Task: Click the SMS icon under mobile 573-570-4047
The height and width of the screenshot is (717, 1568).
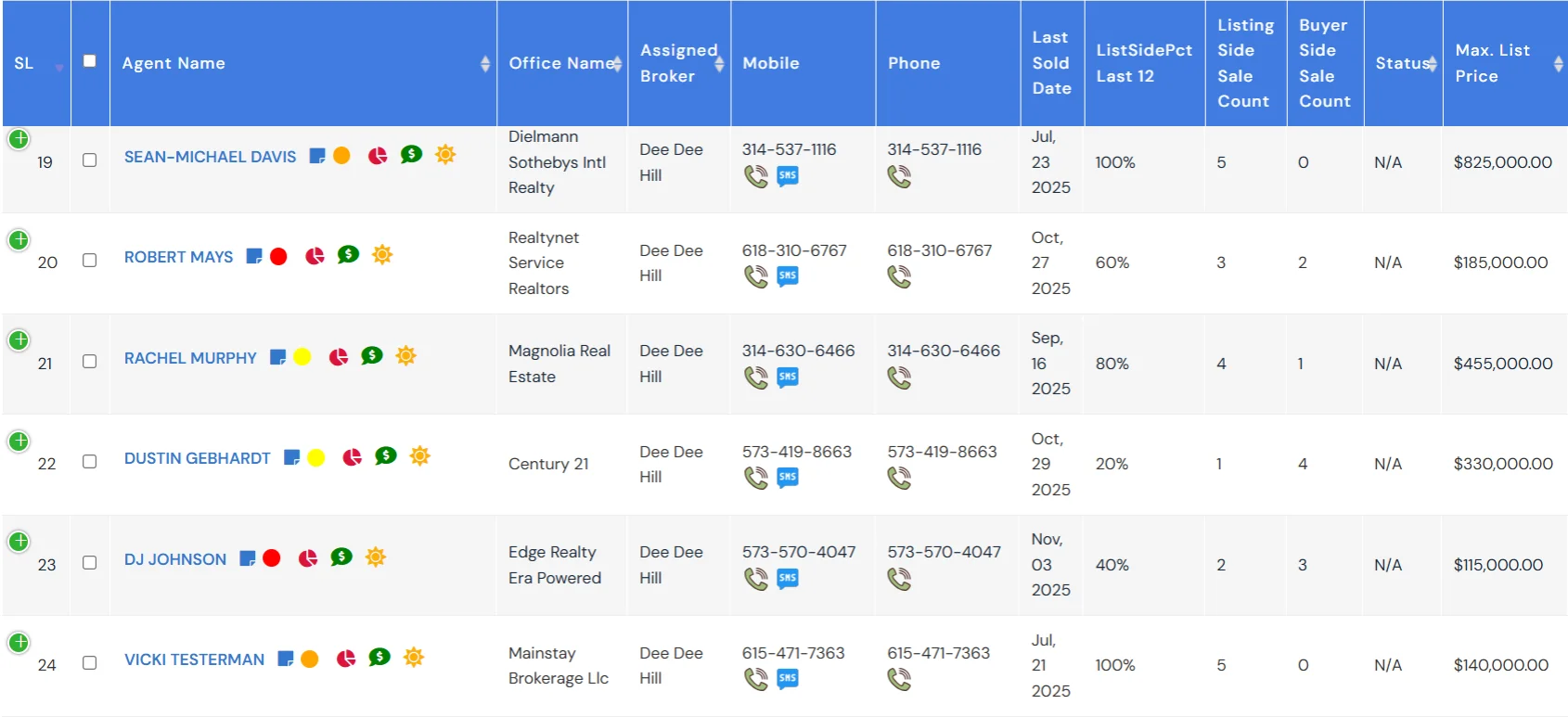Action: pos(788,579)
